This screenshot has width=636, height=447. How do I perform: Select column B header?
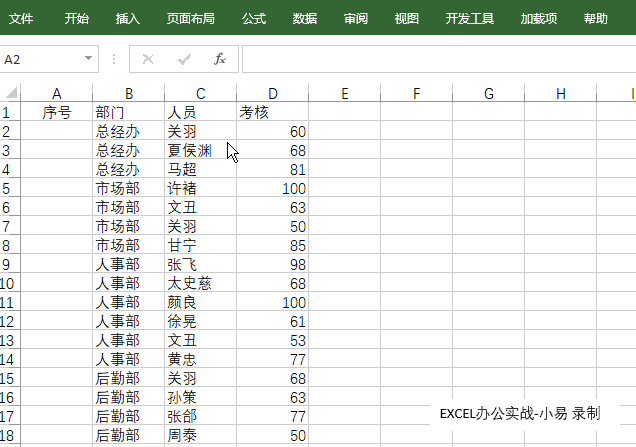129,93
